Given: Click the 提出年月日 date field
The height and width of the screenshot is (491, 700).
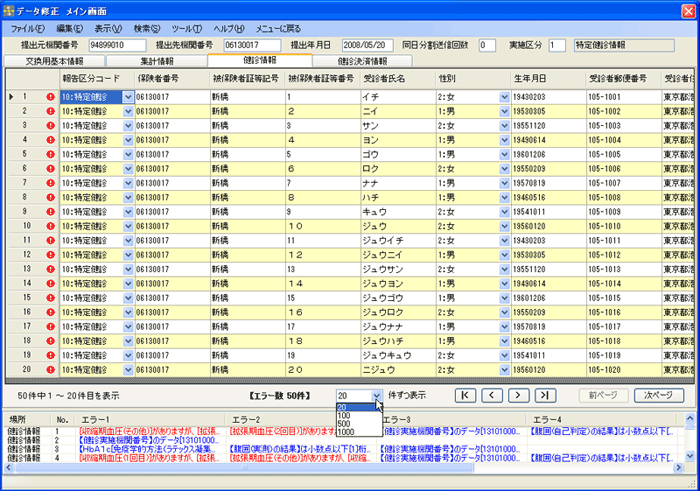Looking at the screenshot, I should 367,45.
